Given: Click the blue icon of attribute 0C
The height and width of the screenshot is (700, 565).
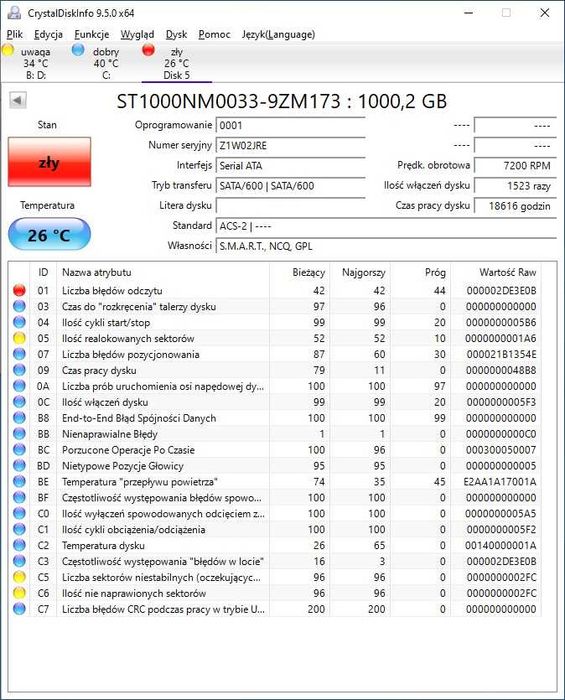Looking at the screenshot, I should pyautogui.click(x=19, y=402).
